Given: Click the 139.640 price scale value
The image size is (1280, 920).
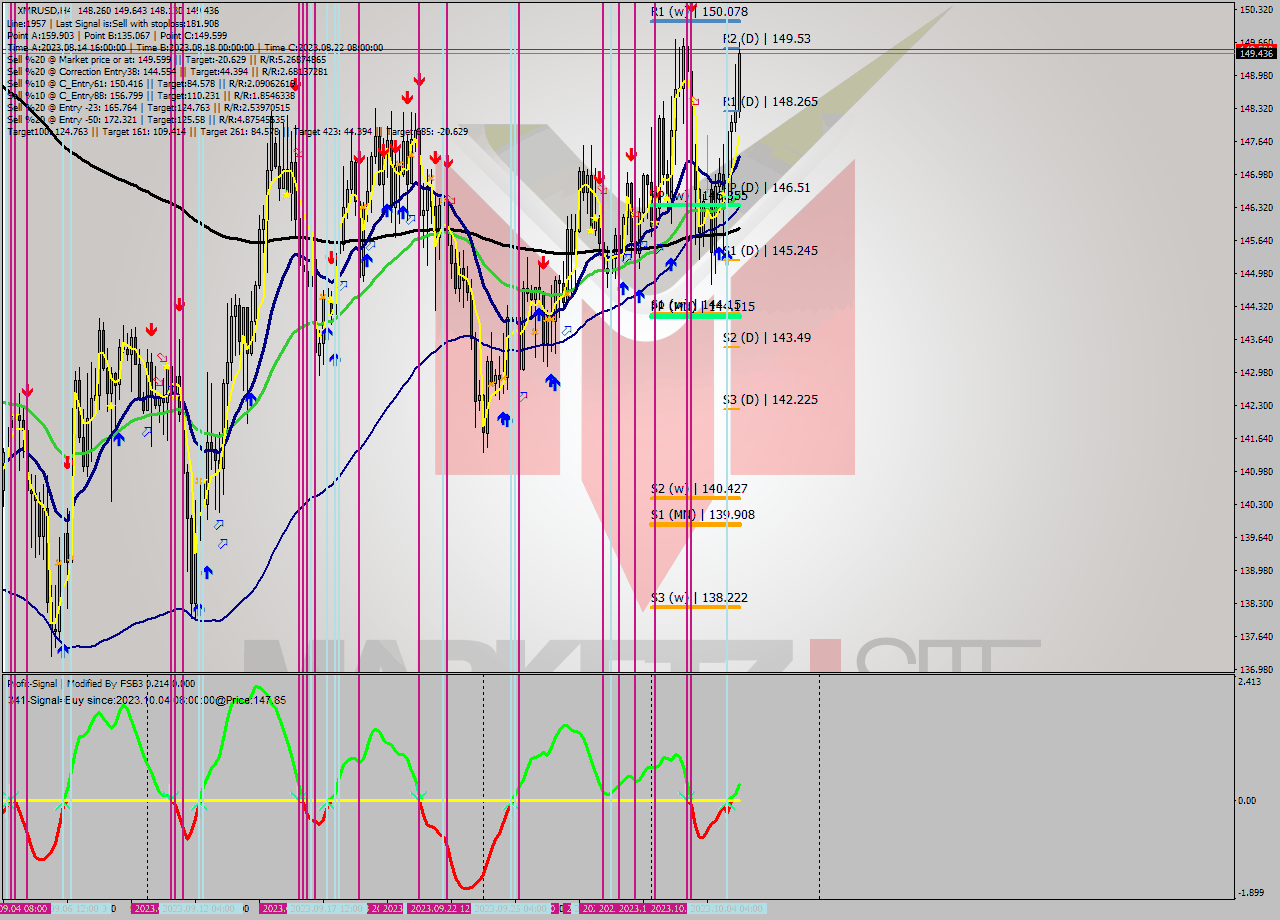Looking at the screenshot, I should tap(1256, 538).
